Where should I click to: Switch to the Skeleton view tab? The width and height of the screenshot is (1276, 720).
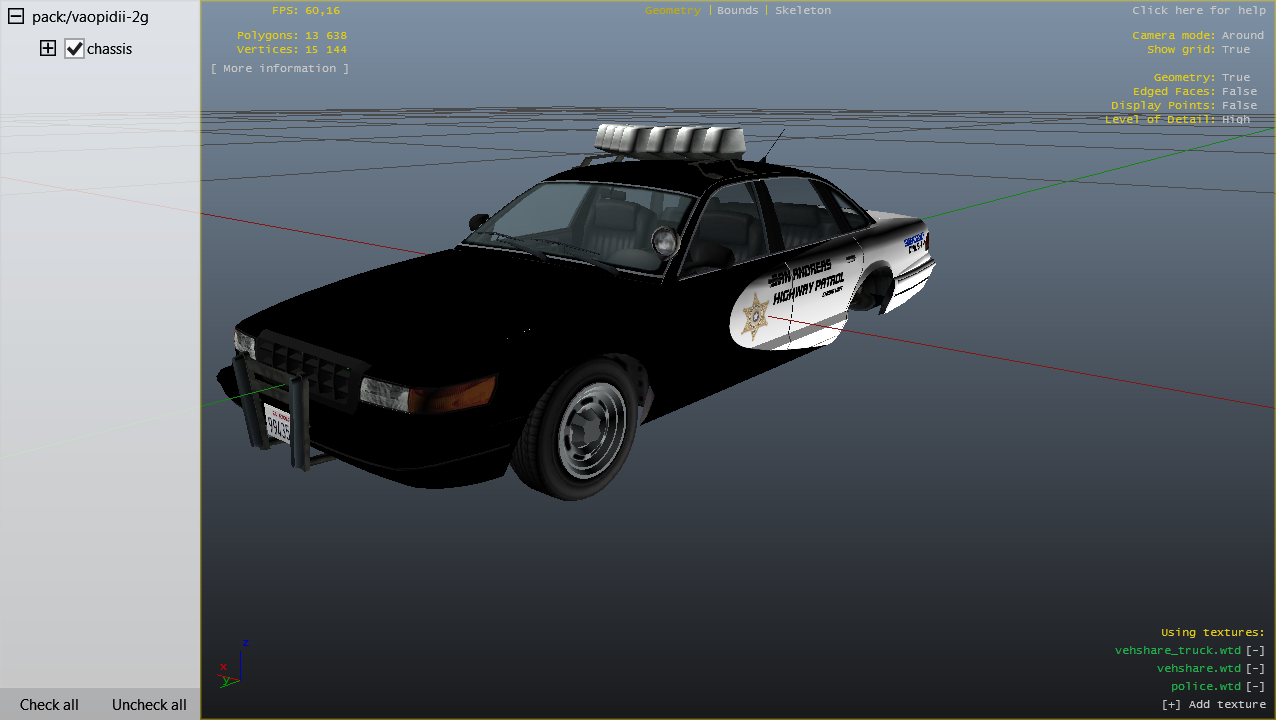(802, 10)
